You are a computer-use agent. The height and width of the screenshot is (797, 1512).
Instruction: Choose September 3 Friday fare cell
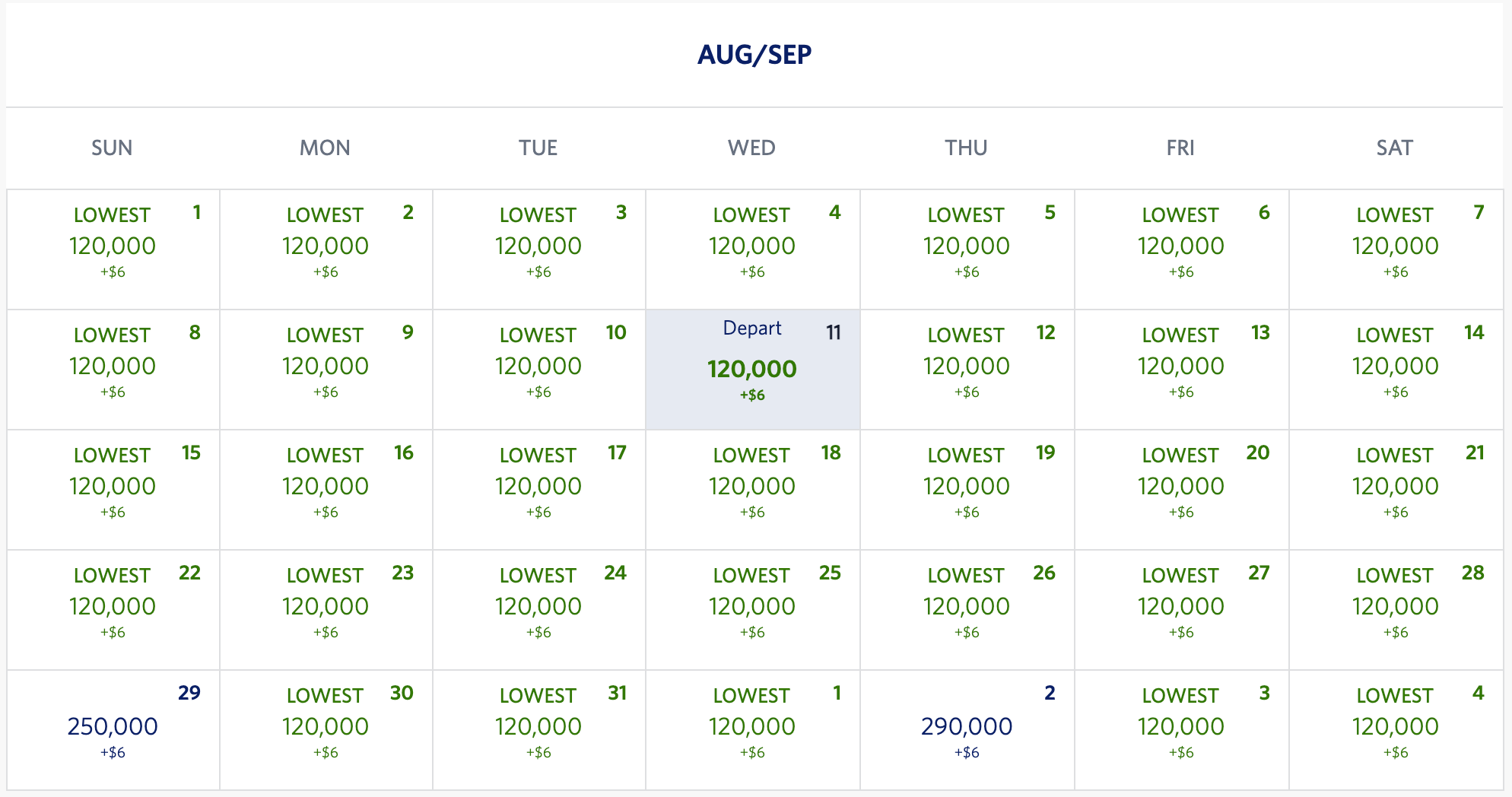coord(1180,728)
